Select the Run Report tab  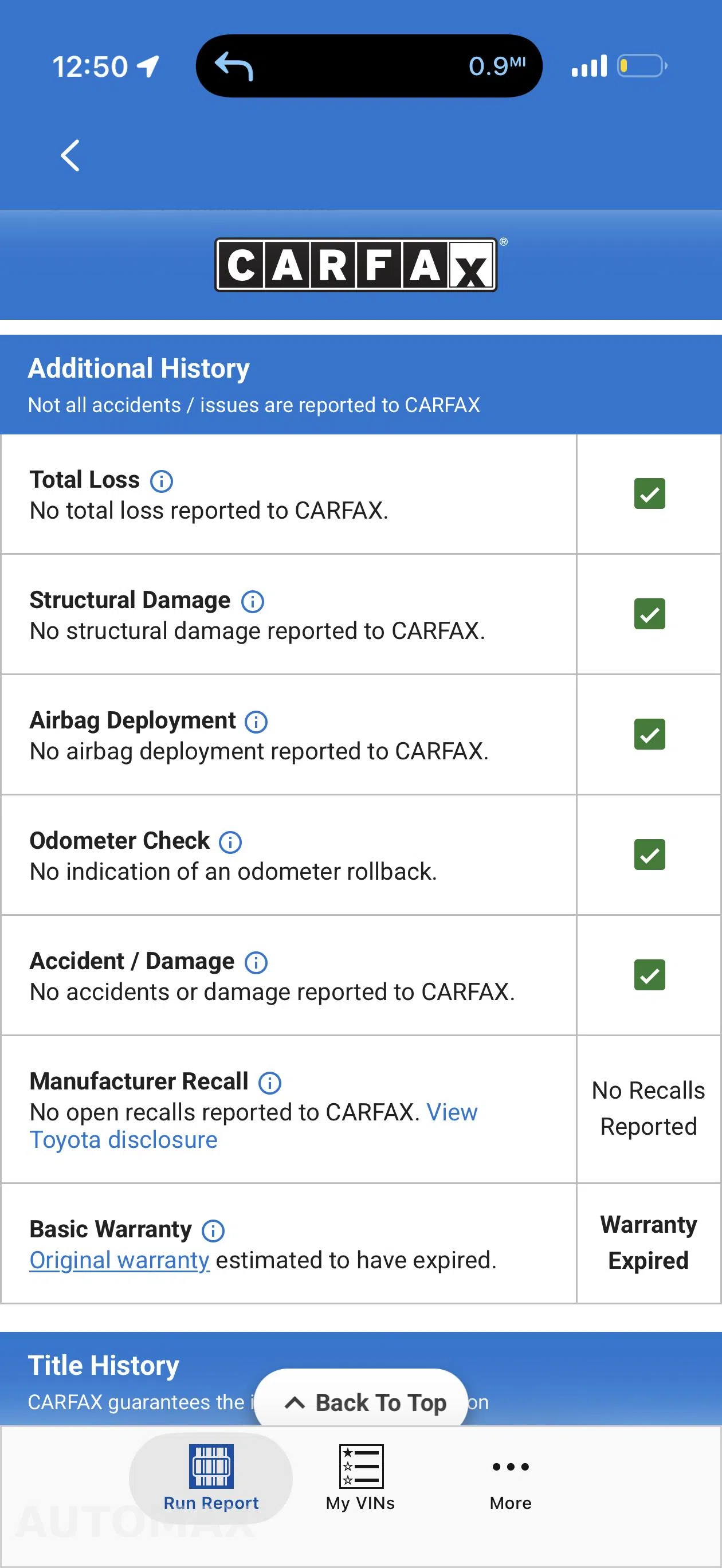(x=211, y=1478)
